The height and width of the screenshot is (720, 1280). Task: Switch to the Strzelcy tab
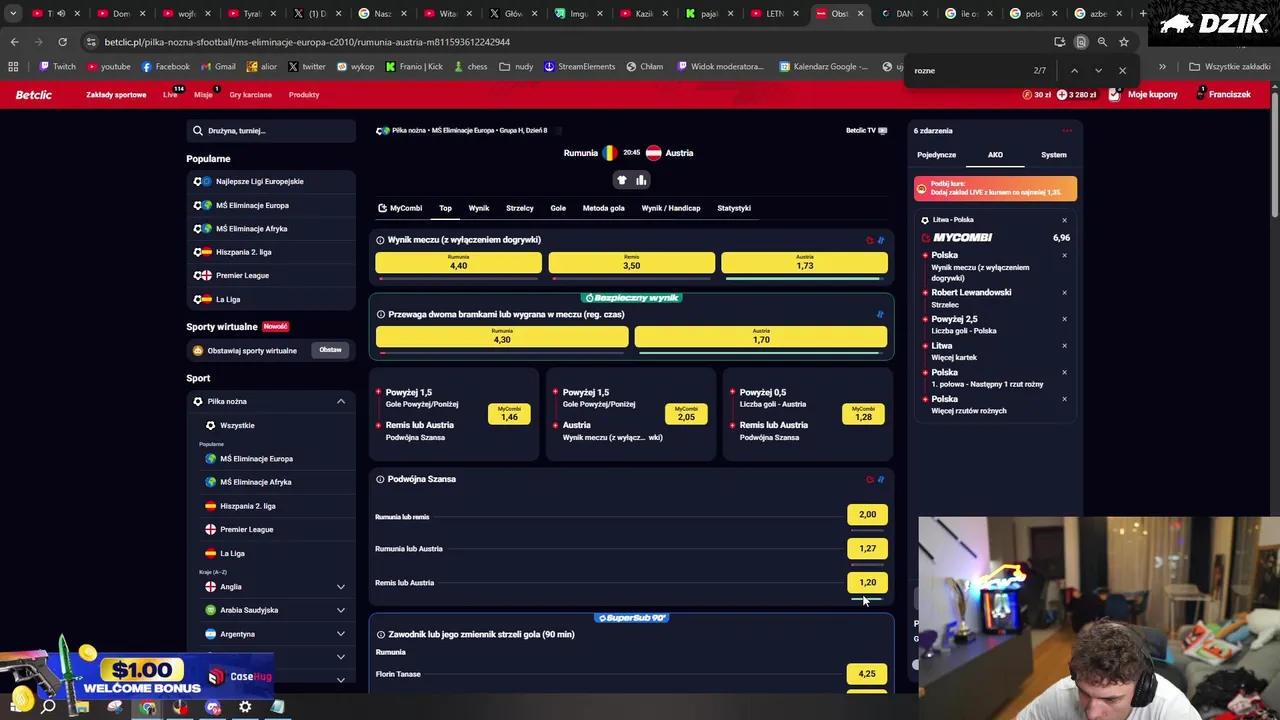pos(520,208)
